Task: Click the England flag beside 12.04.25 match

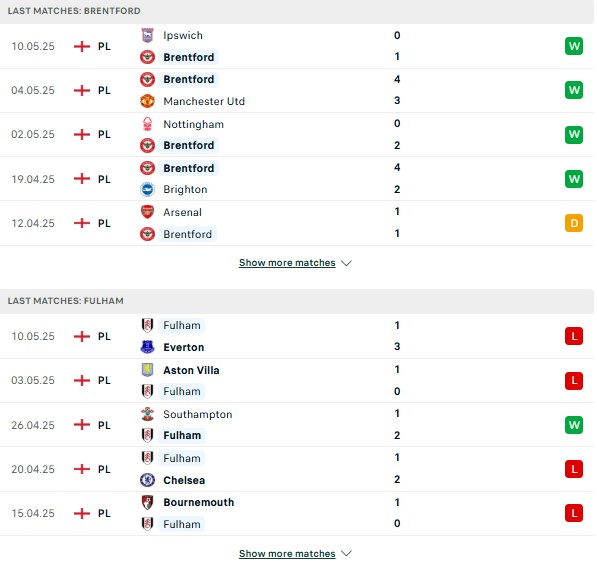Action: pyautogui.click(x=82, y=223)
